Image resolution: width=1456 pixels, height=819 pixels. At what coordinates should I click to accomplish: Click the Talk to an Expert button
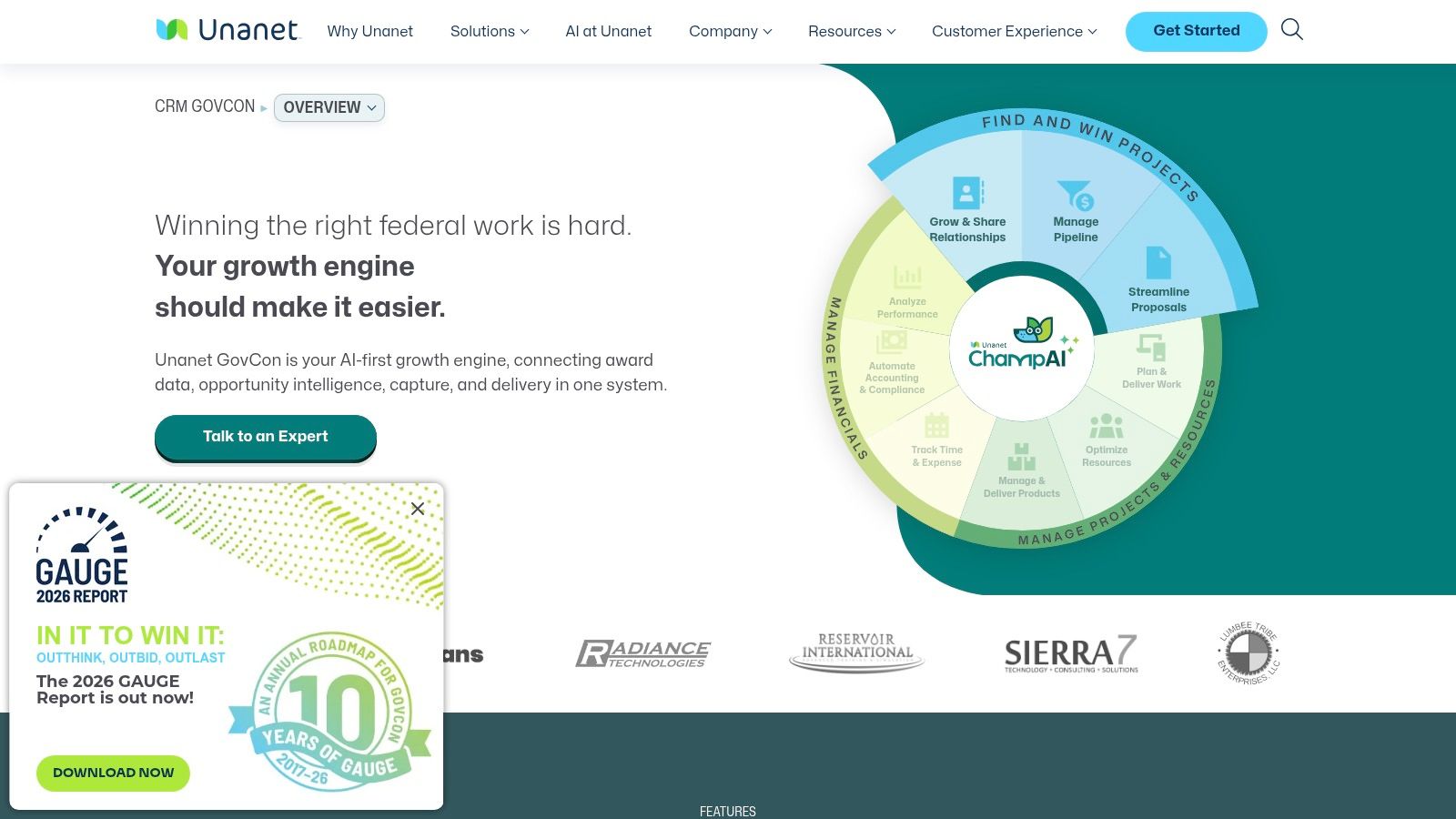[x=266, y=437]
